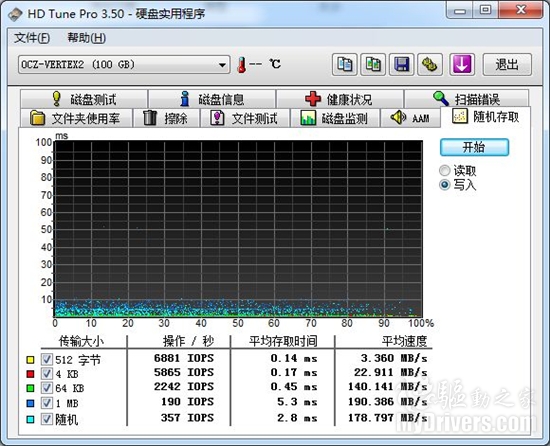Click the 5865 IOPS value
Image resolution: width=550 pixels, height=446 pixels.
click(x=184, y=372)
